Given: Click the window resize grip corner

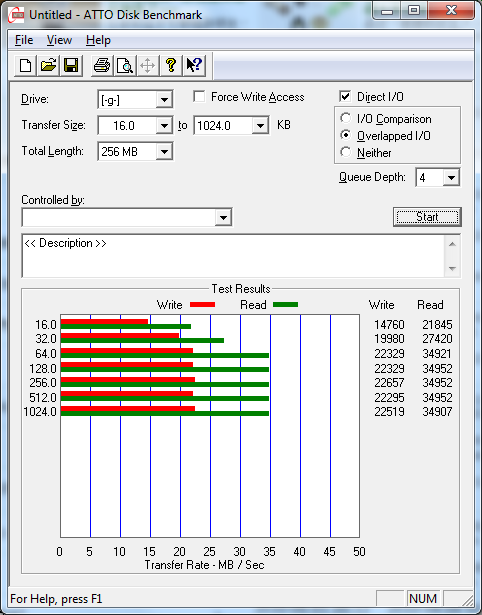Looking at the screenshot, I should (467, 599).
